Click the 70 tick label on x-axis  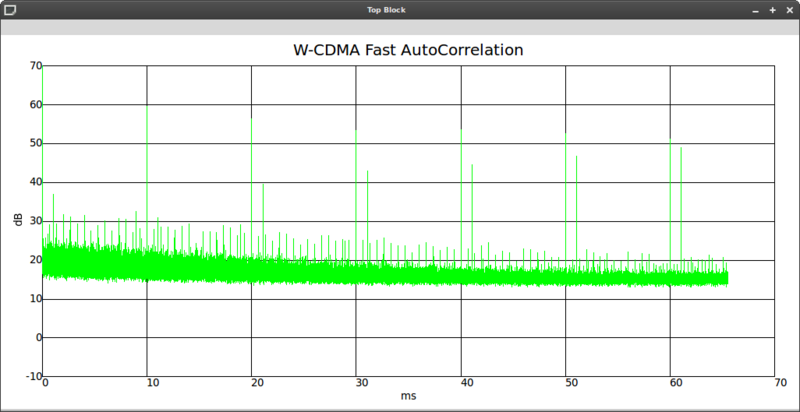[775, 384]
